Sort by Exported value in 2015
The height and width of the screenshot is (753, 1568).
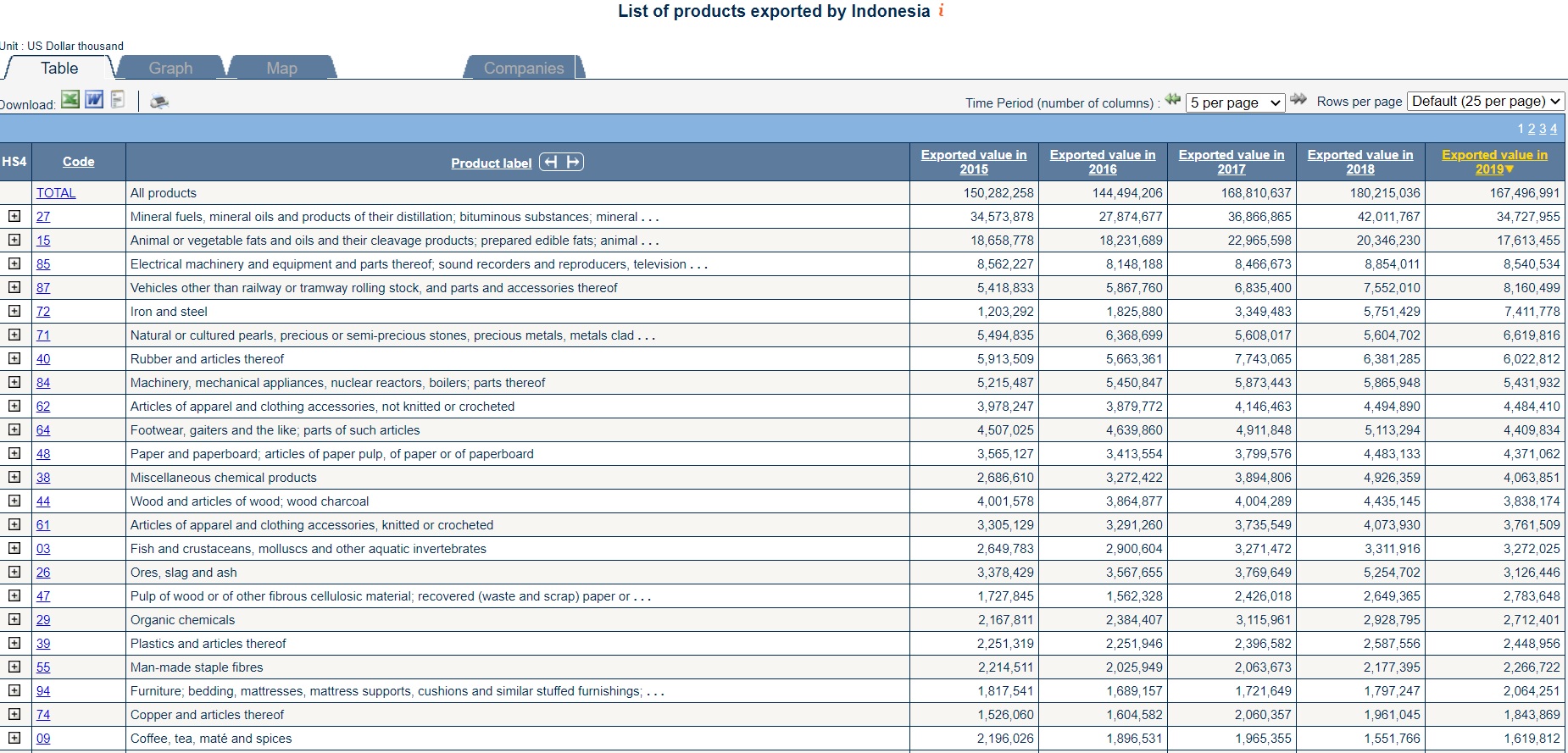click(973, 162)
